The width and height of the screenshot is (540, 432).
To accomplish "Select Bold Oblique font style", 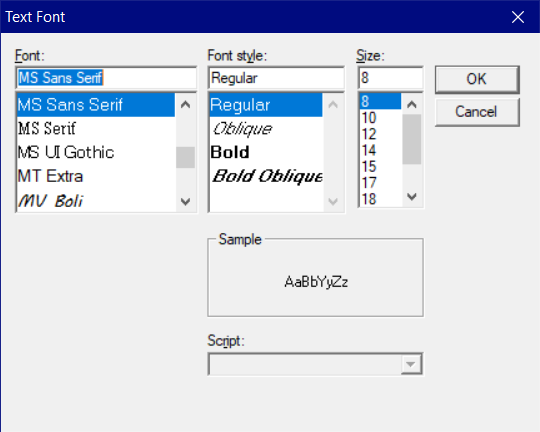I will (x=266, y=176).
